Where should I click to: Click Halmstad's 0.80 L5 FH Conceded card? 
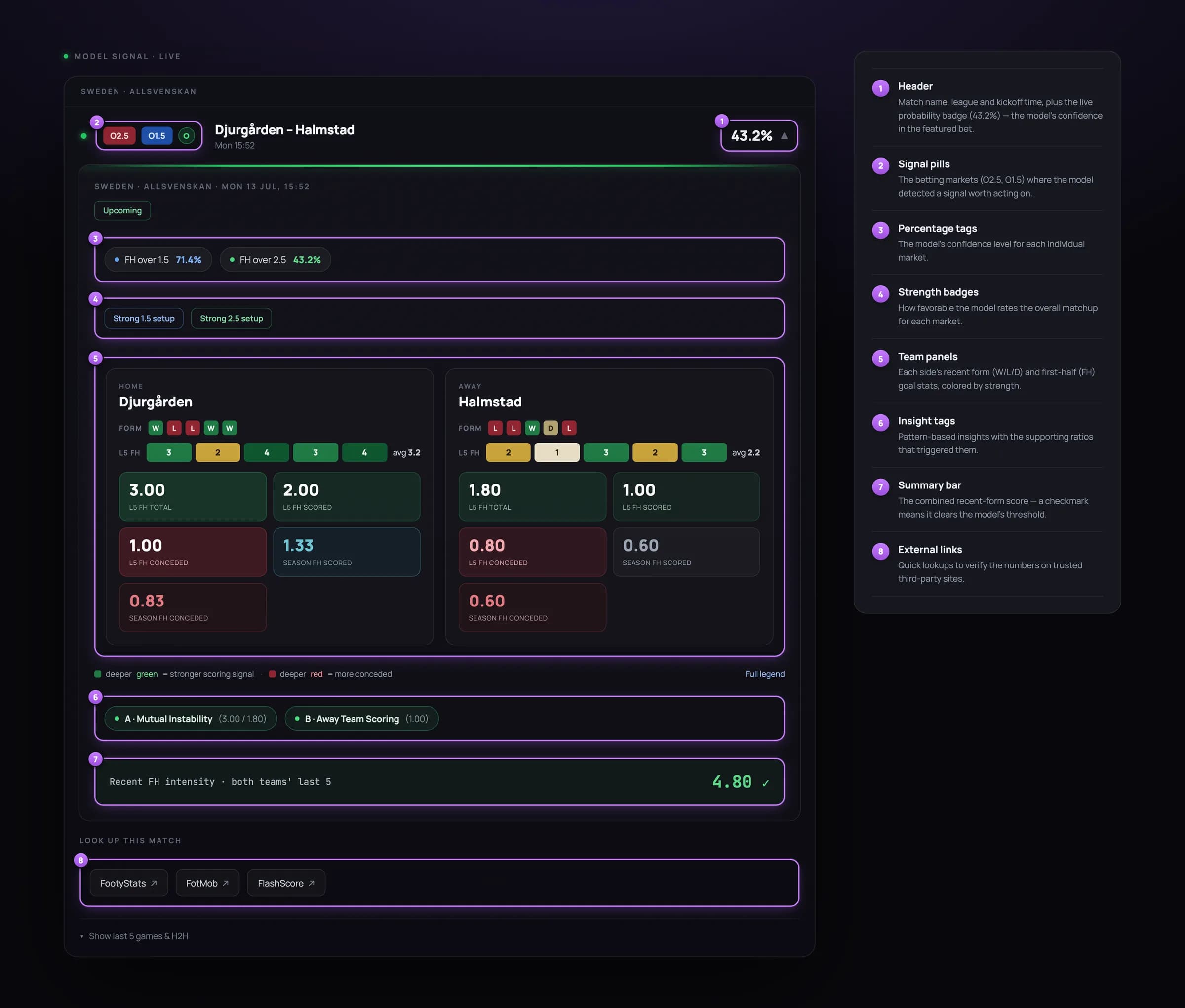(532, 552)
